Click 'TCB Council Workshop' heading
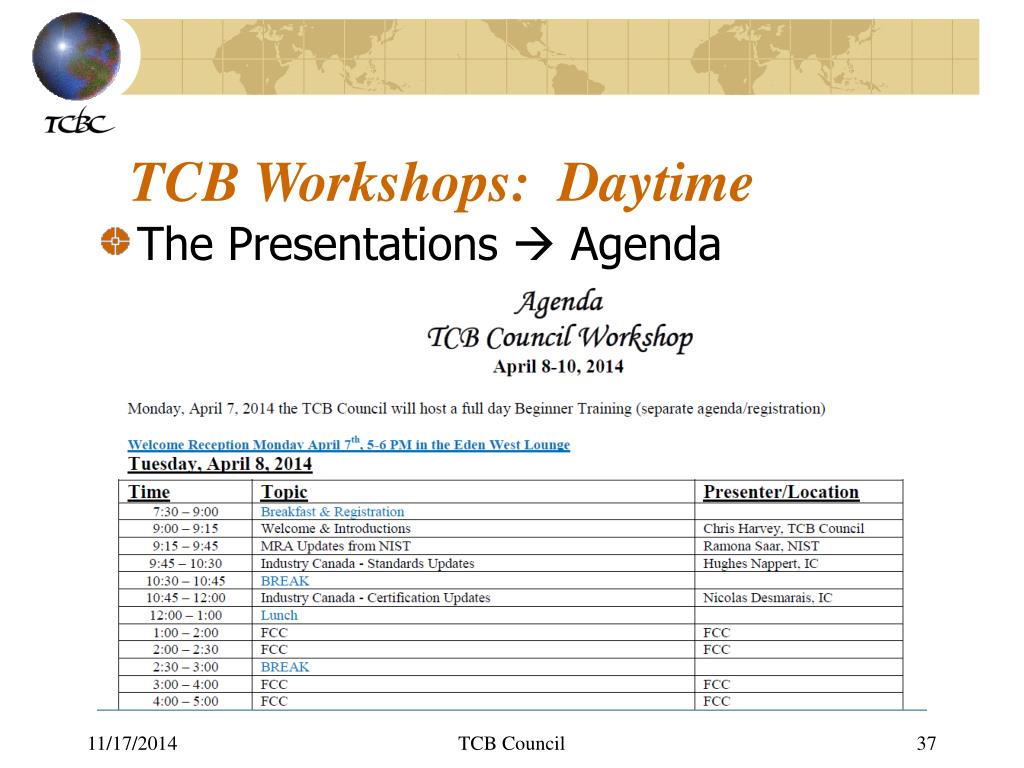Image resolution: width=1024 pixels, height=768 pixels. point(560,338)
